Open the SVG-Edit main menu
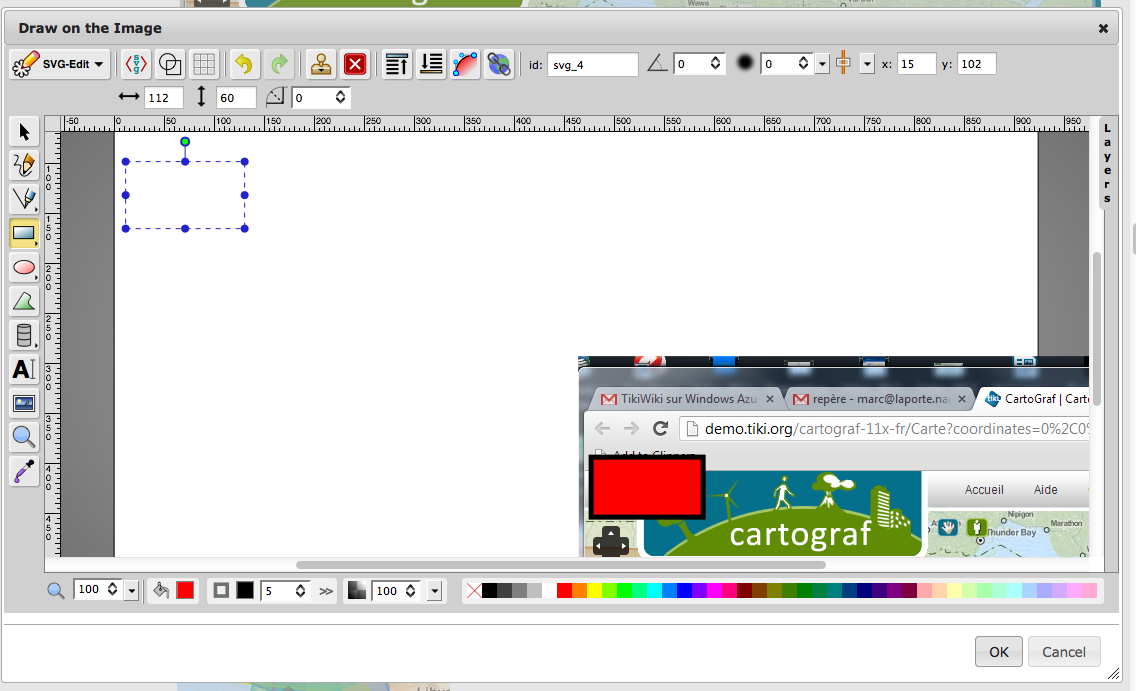Viewport: 1136px width, 691px height. point(60,64)
